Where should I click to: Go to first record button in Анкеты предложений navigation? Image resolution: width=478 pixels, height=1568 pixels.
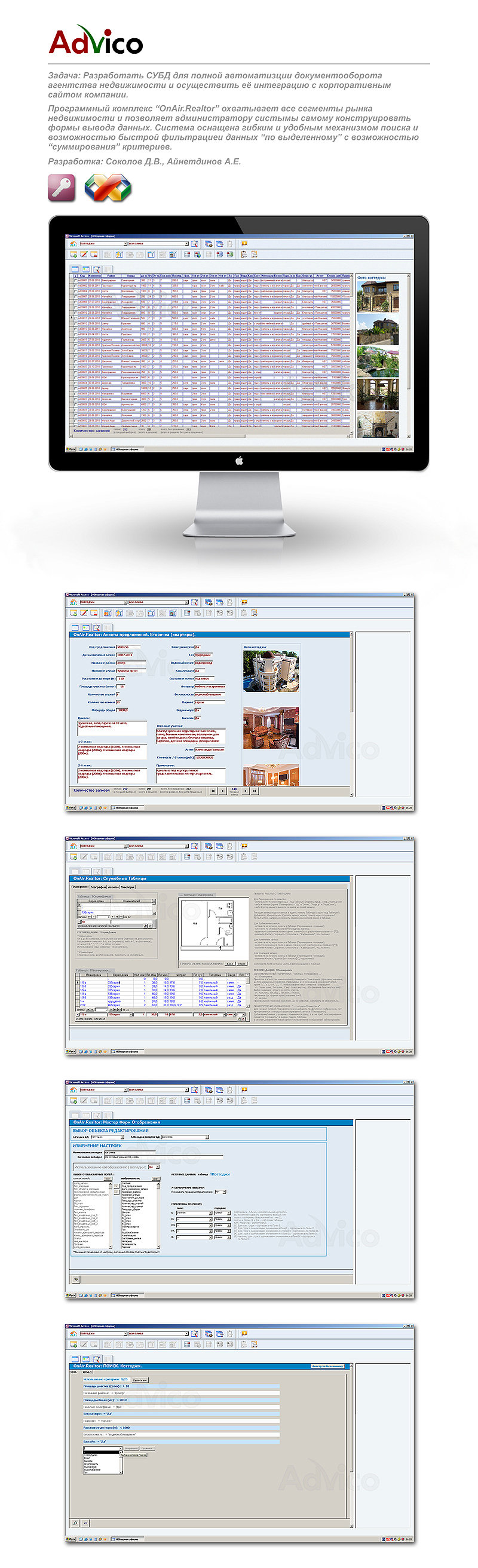click(213, 791)
